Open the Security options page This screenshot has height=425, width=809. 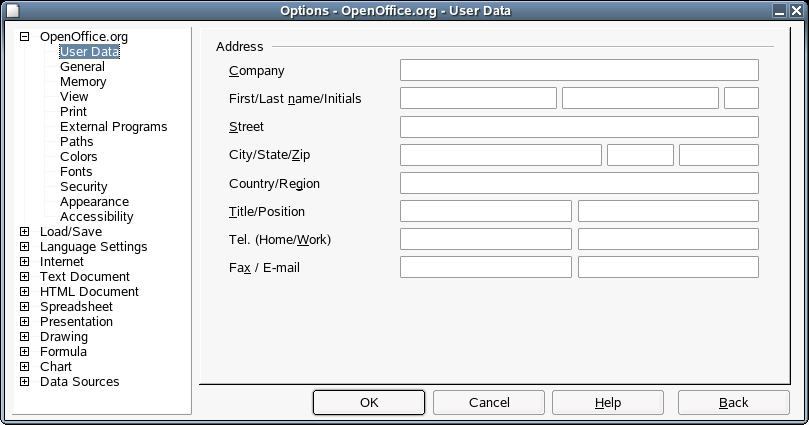point(84,186)
